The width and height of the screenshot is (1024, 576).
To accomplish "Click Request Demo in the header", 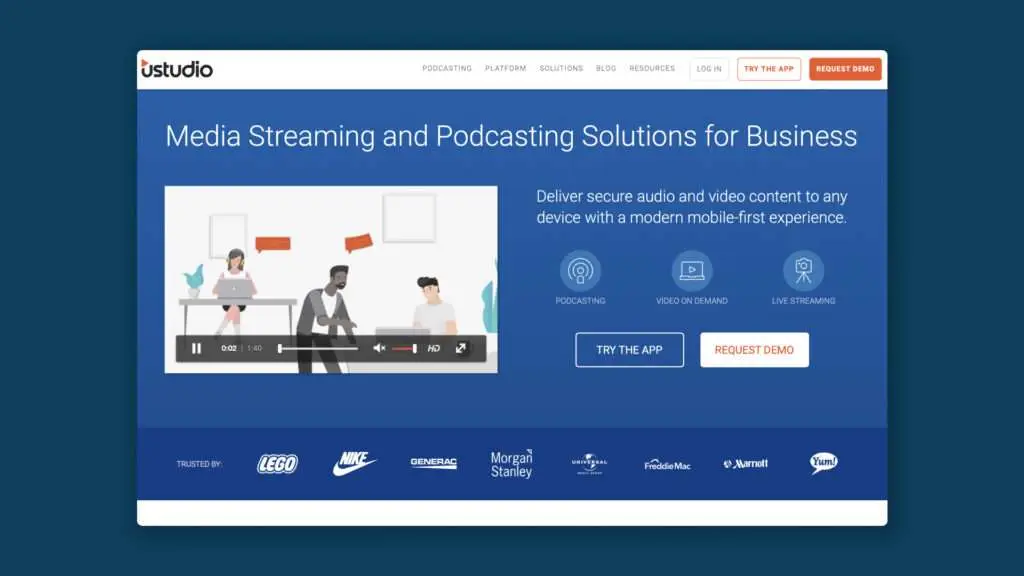I will 845,69.
